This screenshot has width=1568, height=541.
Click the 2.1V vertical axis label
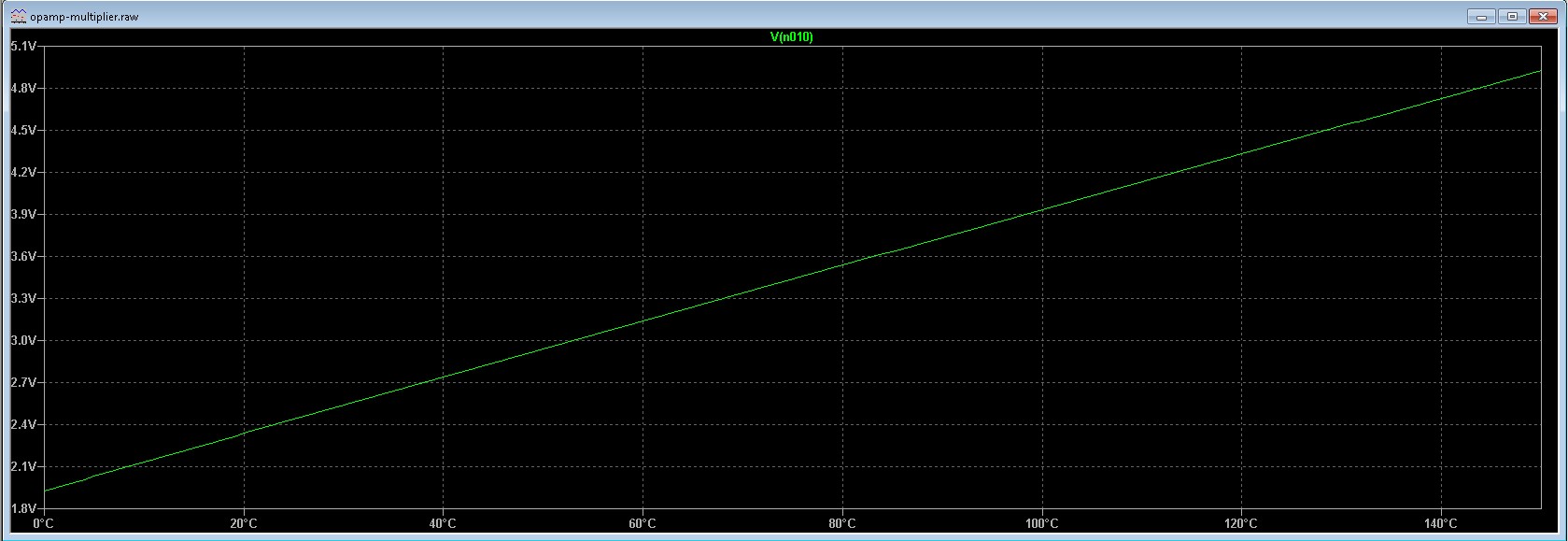point(23,466)
